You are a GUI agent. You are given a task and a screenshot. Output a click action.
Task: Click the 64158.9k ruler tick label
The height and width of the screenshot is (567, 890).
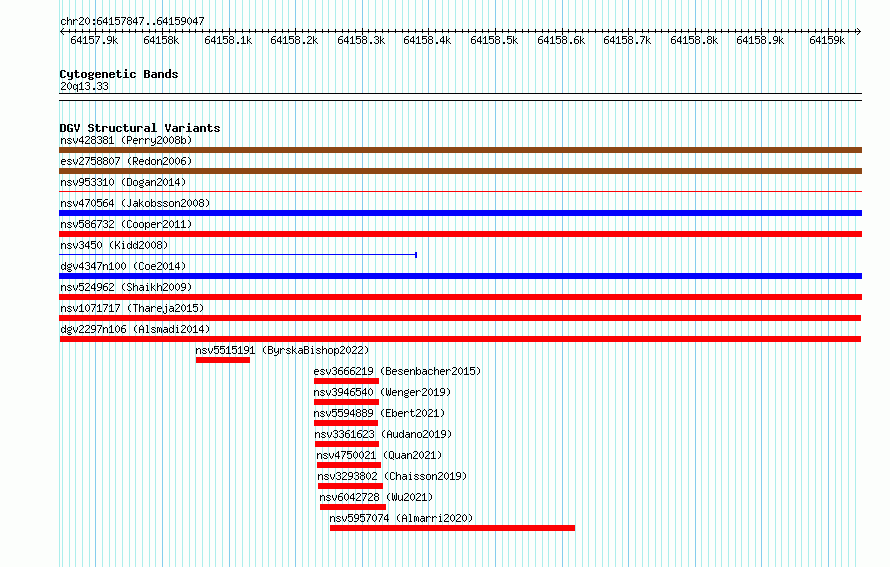760,40
